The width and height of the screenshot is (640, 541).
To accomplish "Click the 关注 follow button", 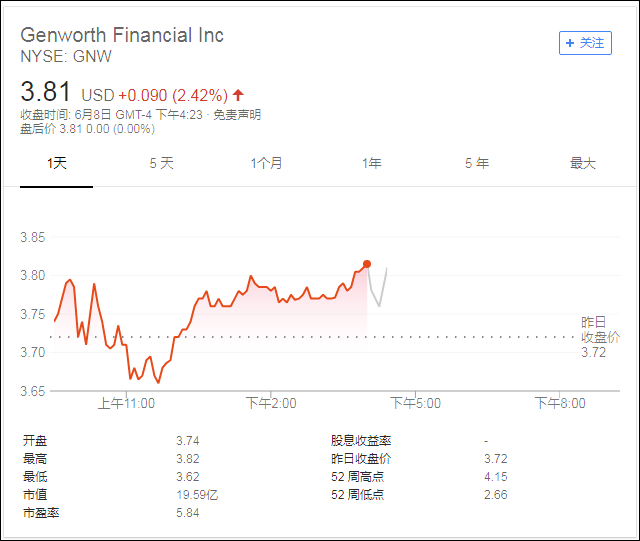I will pos(585,43).
